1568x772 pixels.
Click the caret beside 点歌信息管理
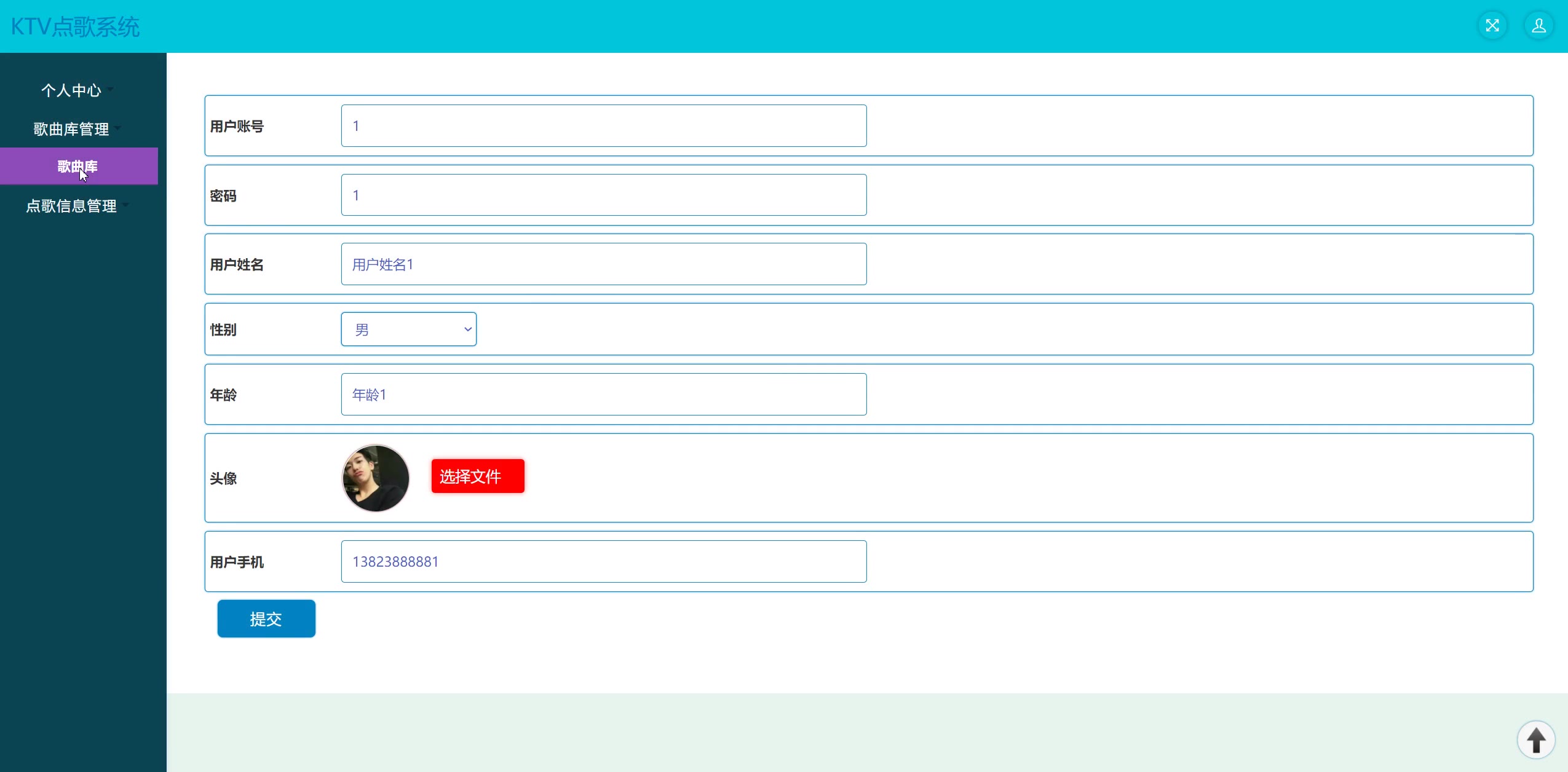tap(126, 205)
